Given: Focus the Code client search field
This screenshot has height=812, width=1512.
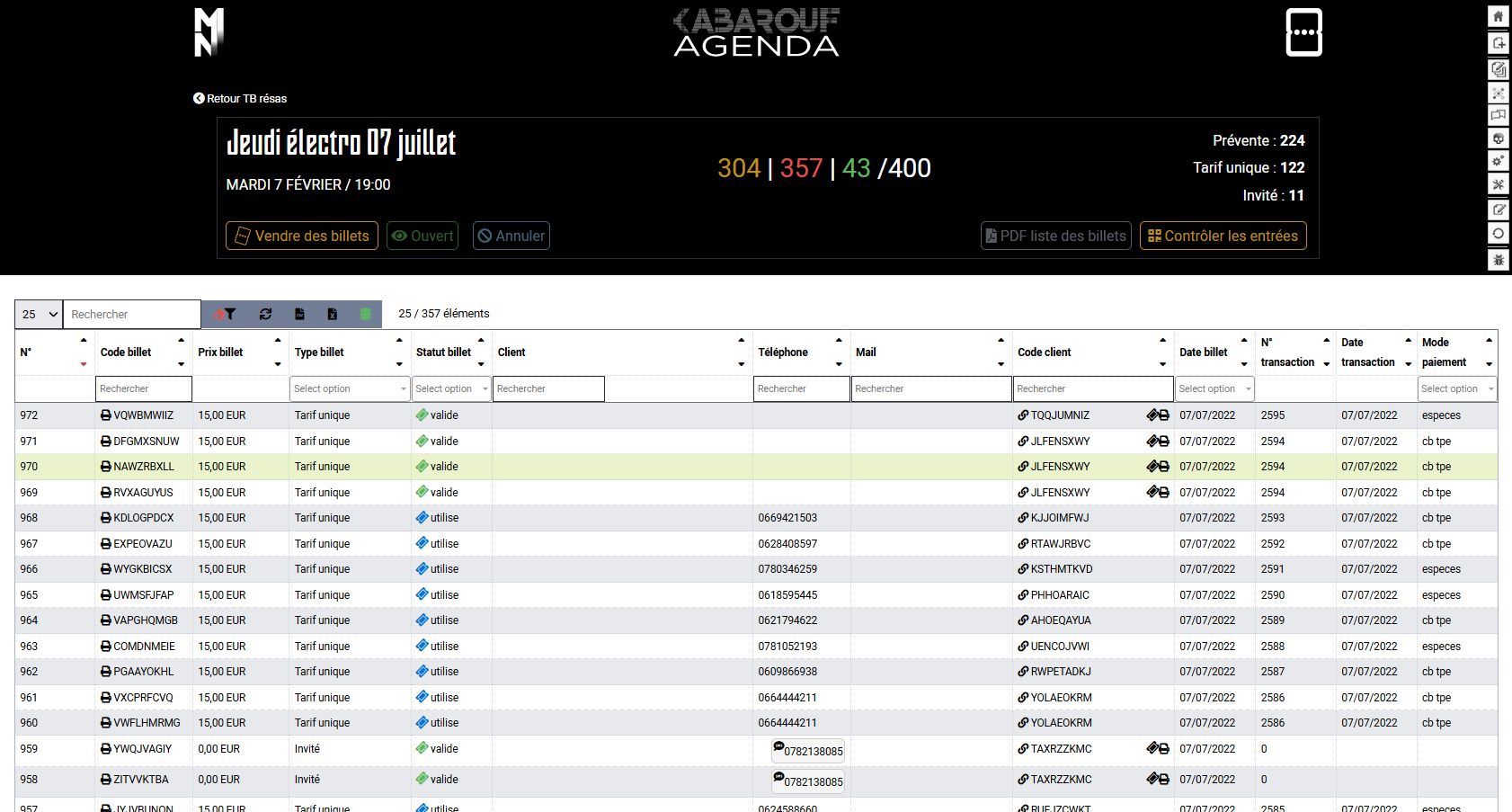Looking at the screenshot, I should pos(1092,388).
